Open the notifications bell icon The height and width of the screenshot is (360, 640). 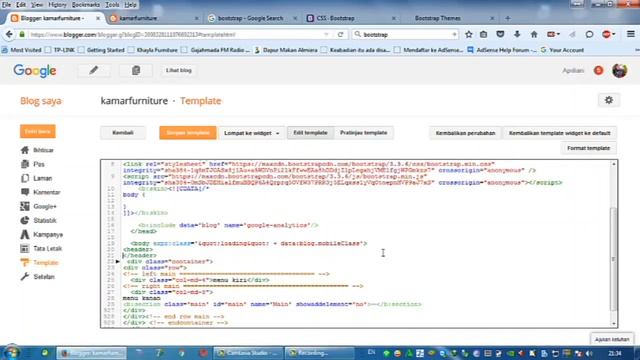coord(598,71)
